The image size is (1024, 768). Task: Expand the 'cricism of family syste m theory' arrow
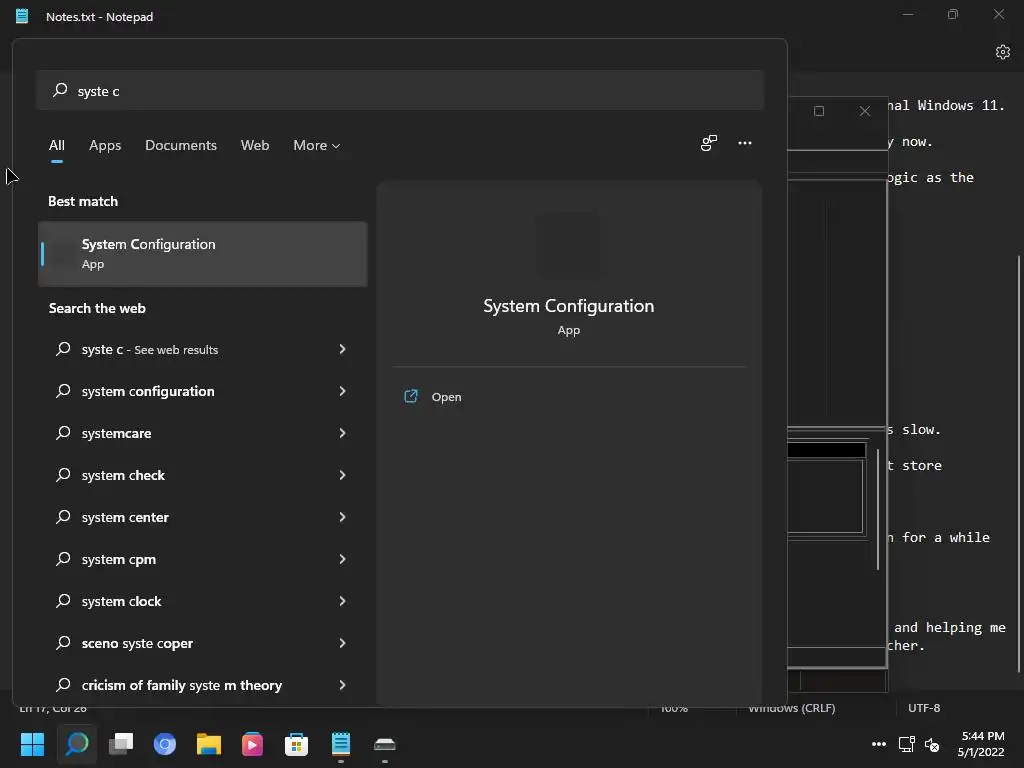(342, 685)
